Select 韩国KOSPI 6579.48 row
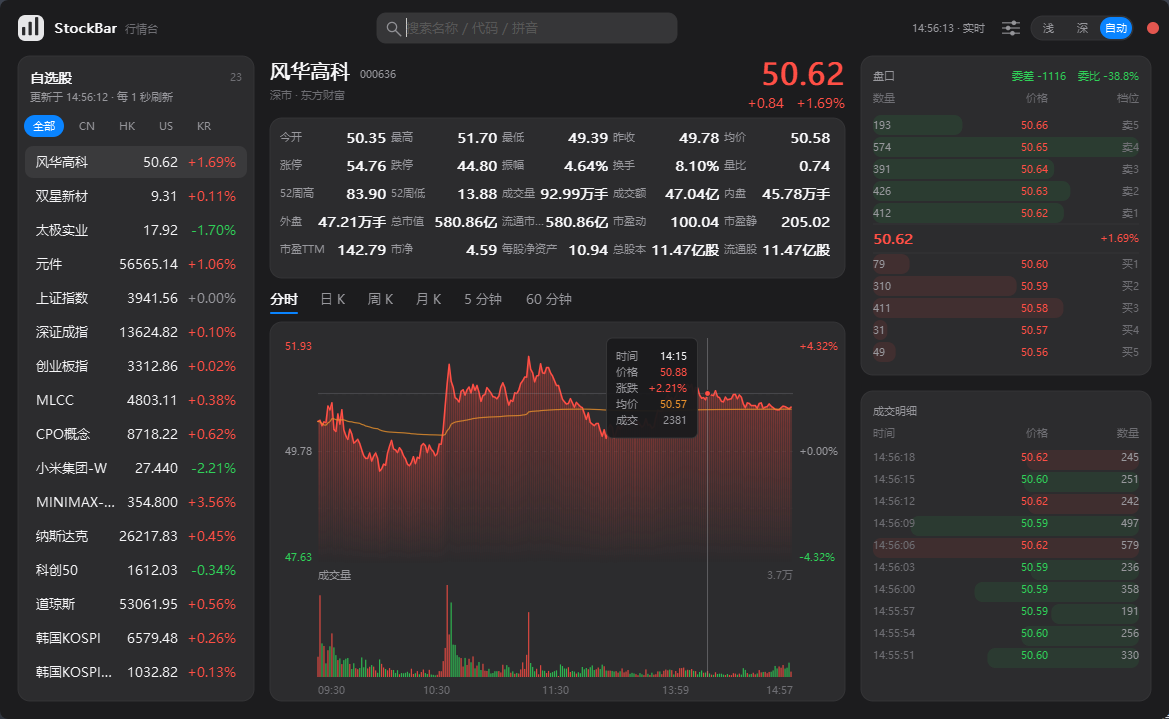This screenshot has width=1169, height=719. tap(136, 638)
